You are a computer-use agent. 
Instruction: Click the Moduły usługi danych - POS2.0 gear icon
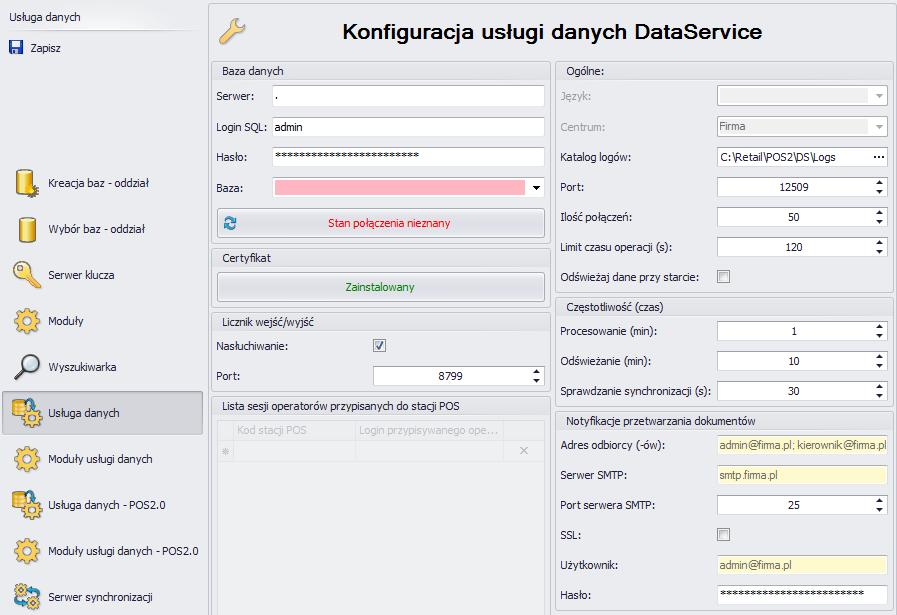(x=27, y=551)
